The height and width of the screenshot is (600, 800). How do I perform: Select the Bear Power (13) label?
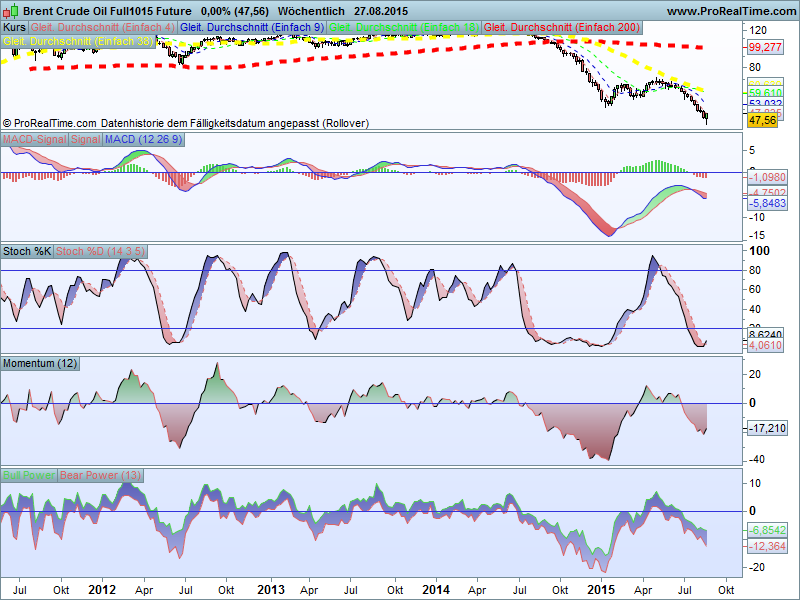click(101, 475)
